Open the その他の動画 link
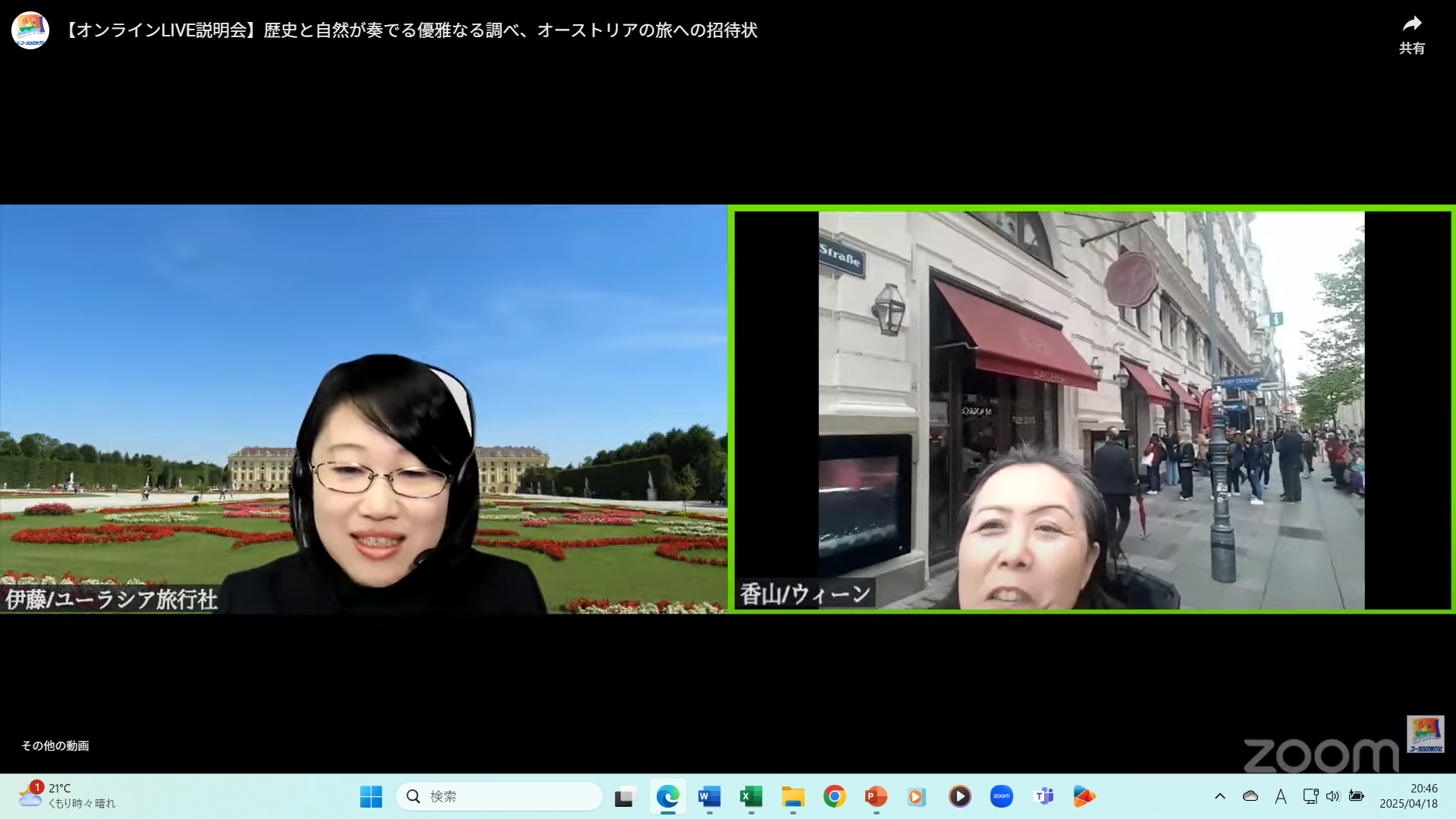This screenshot has height=819, width=1456. 55,745
